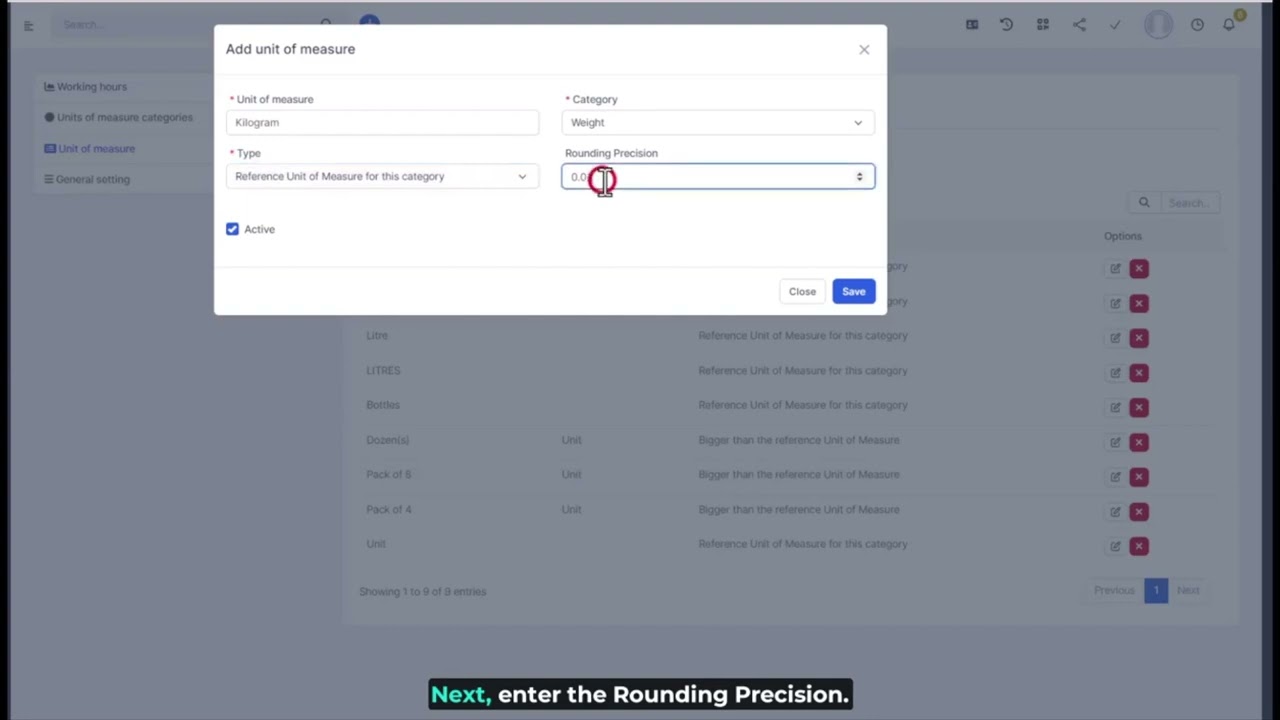Screen dimensions: 1280x720
Task: Open the notifications bell icon
Action: [x=1229, y=25]
